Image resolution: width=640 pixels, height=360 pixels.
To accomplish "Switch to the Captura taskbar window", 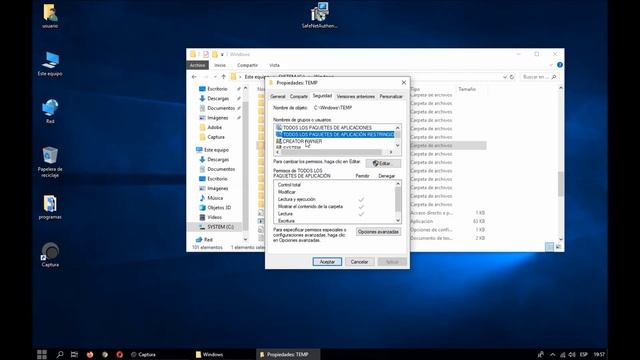I will (143, 354).
